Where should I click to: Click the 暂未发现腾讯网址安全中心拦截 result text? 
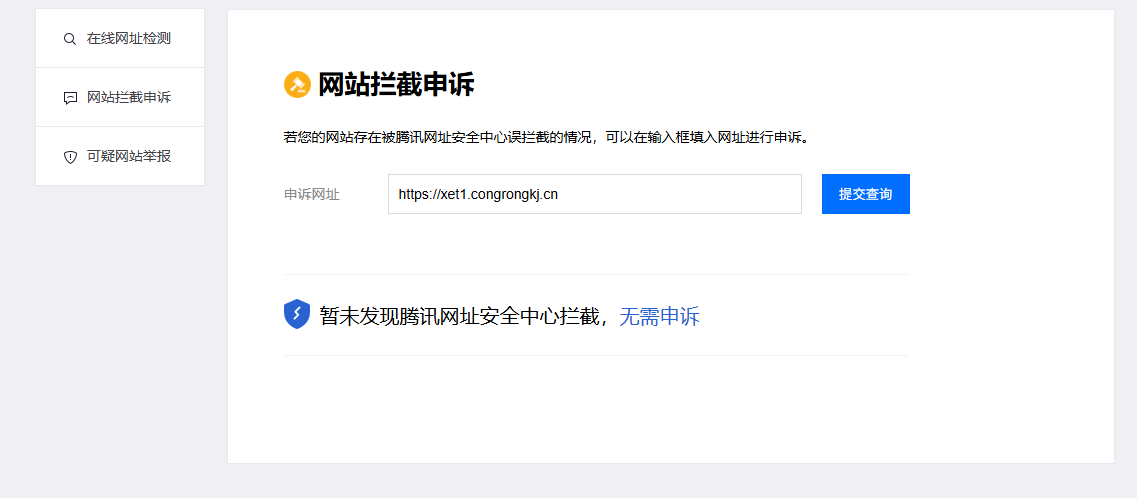pyautogui.click(x=460, y=316)
